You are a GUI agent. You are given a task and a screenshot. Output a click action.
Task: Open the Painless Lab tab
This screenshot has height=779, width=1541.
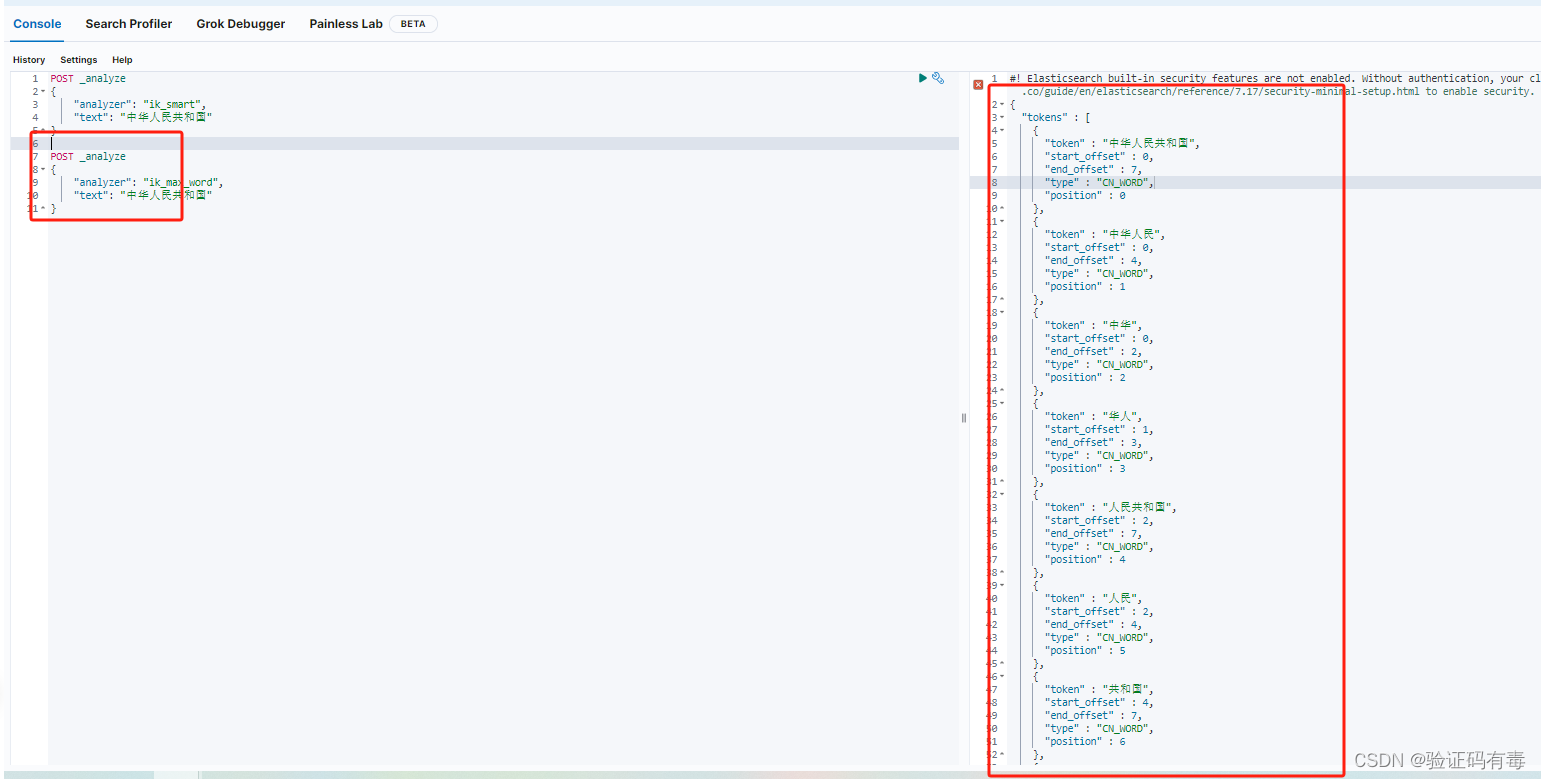(346, 23)
